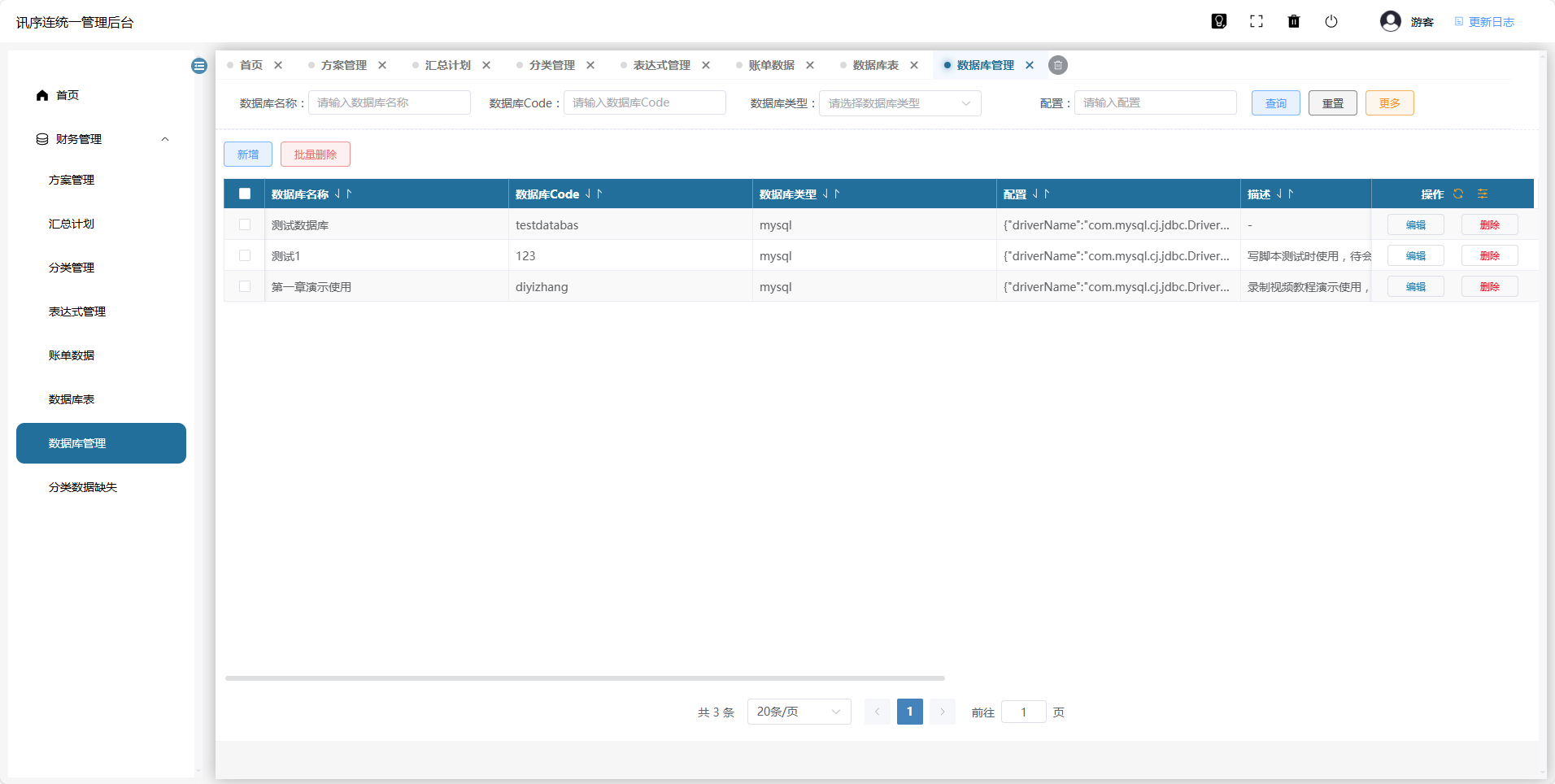Toggle the select-all checkbox in table header
The width and height of the screenshot is (1555, 784).
(x=245, y=194)
